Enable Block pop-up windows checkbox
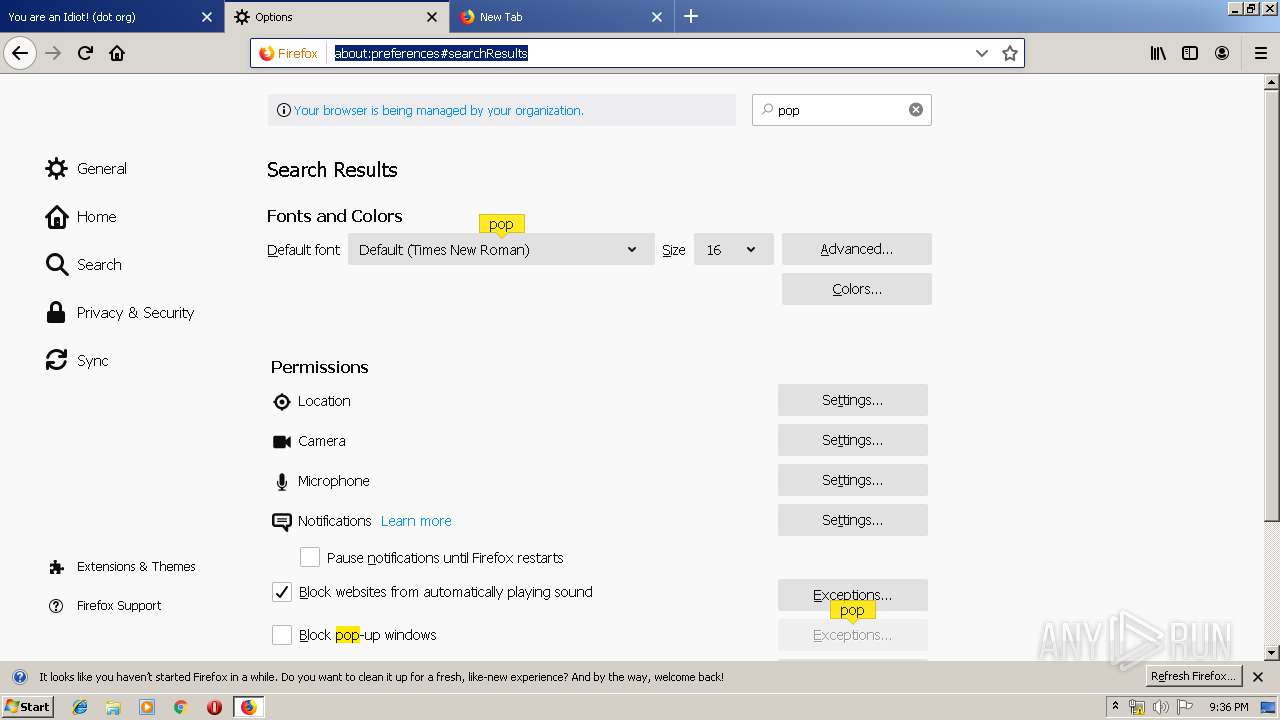The image size is (1280, 720). pos(282,635)
